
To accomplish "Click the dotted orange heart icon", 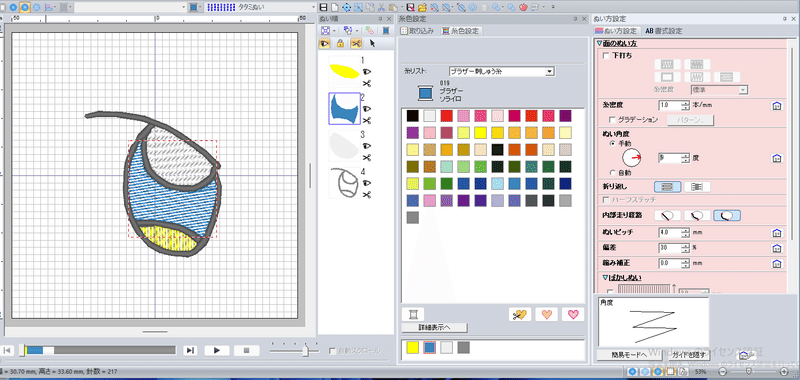I will [x=546, y=314].
